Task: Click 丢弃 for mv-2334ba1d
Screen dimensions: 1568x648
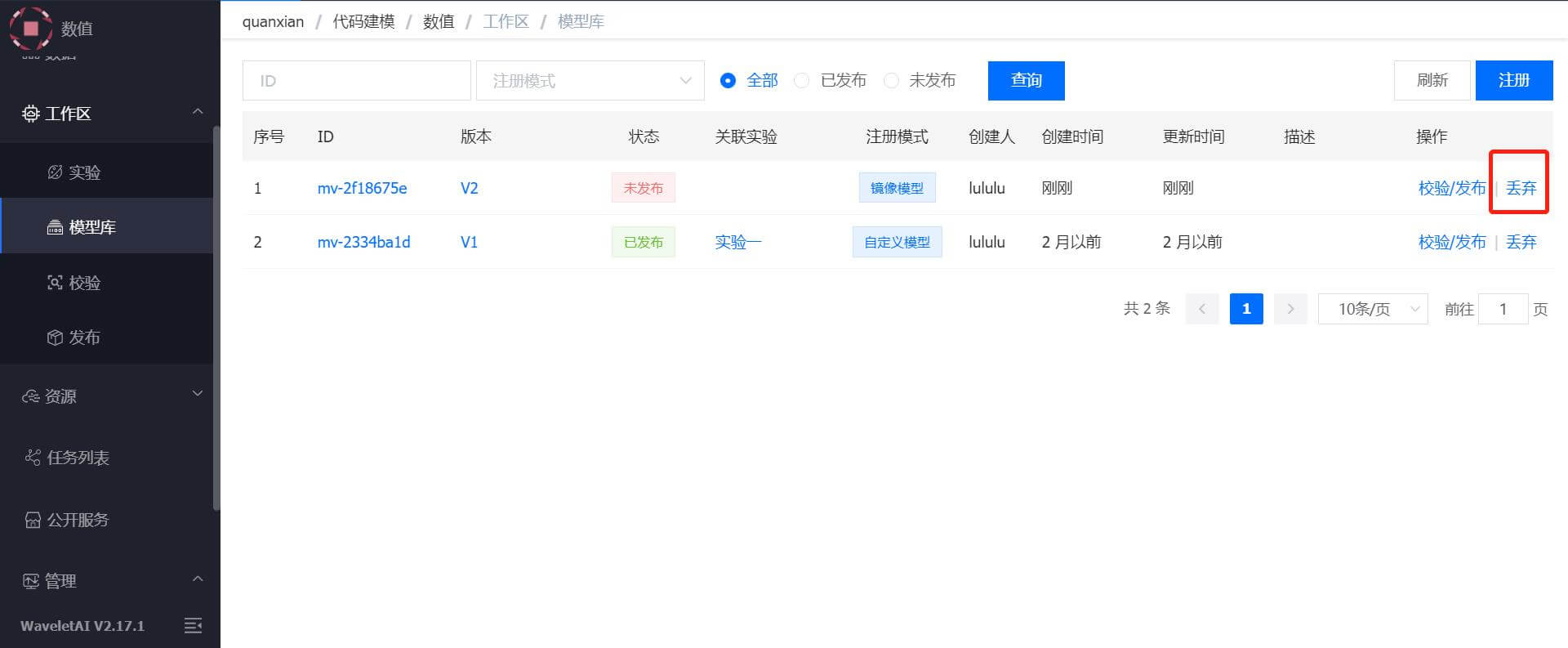Action: [1521, 242]
